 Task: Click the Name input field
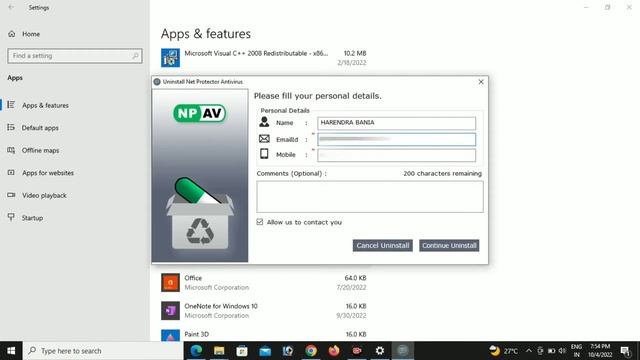[x=396, y=123]
